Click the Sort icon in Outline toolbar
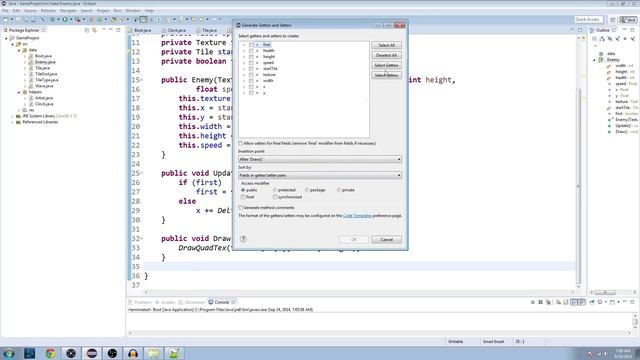 [602, 39]
